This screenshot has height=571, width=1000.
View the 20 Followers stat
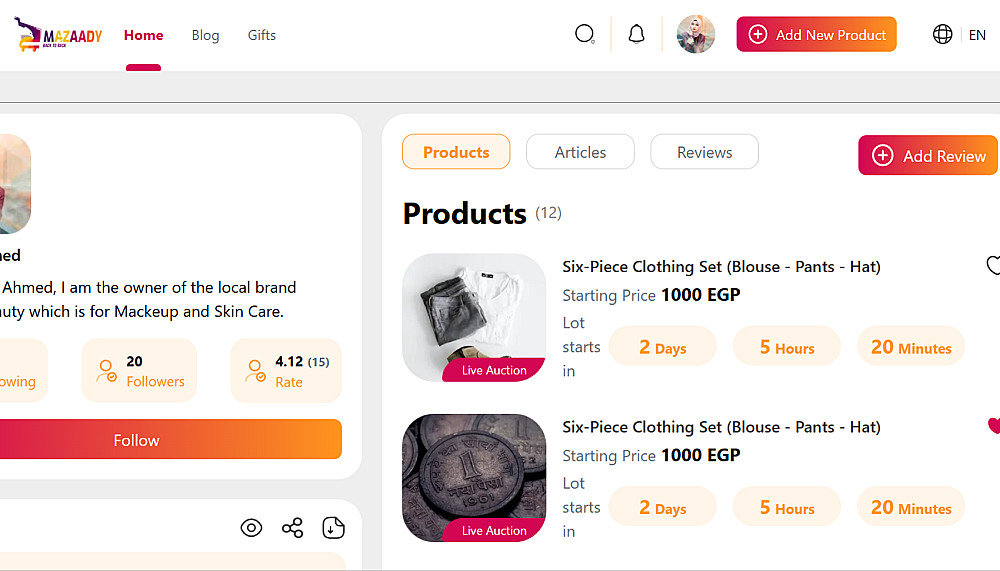tap(139, 371)
